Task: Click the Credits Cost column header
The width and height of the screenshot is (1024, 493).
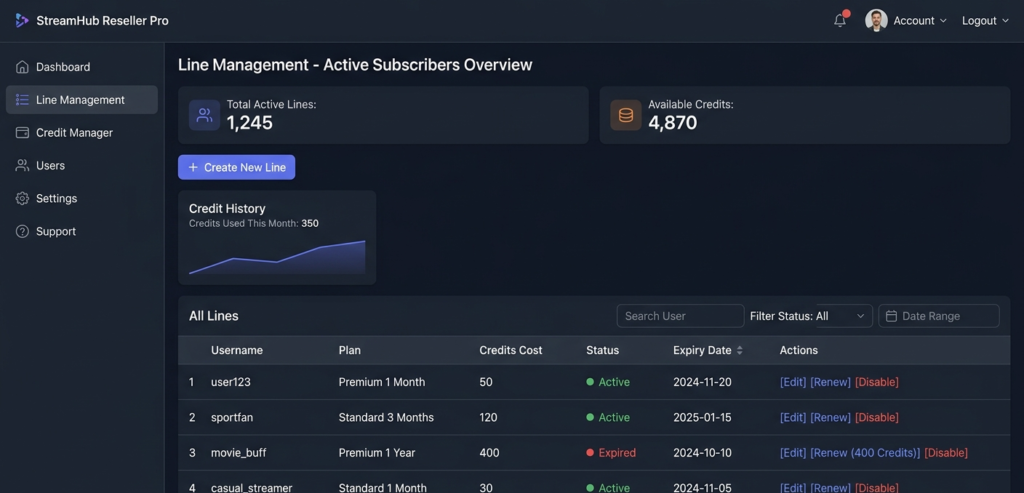Action: [511, 350]
